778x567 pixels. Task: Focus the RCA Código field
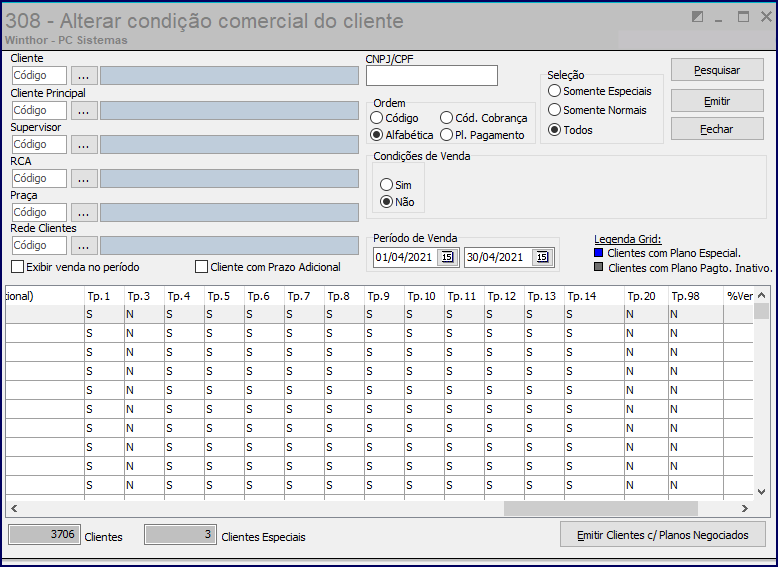(x=39, y=179)
